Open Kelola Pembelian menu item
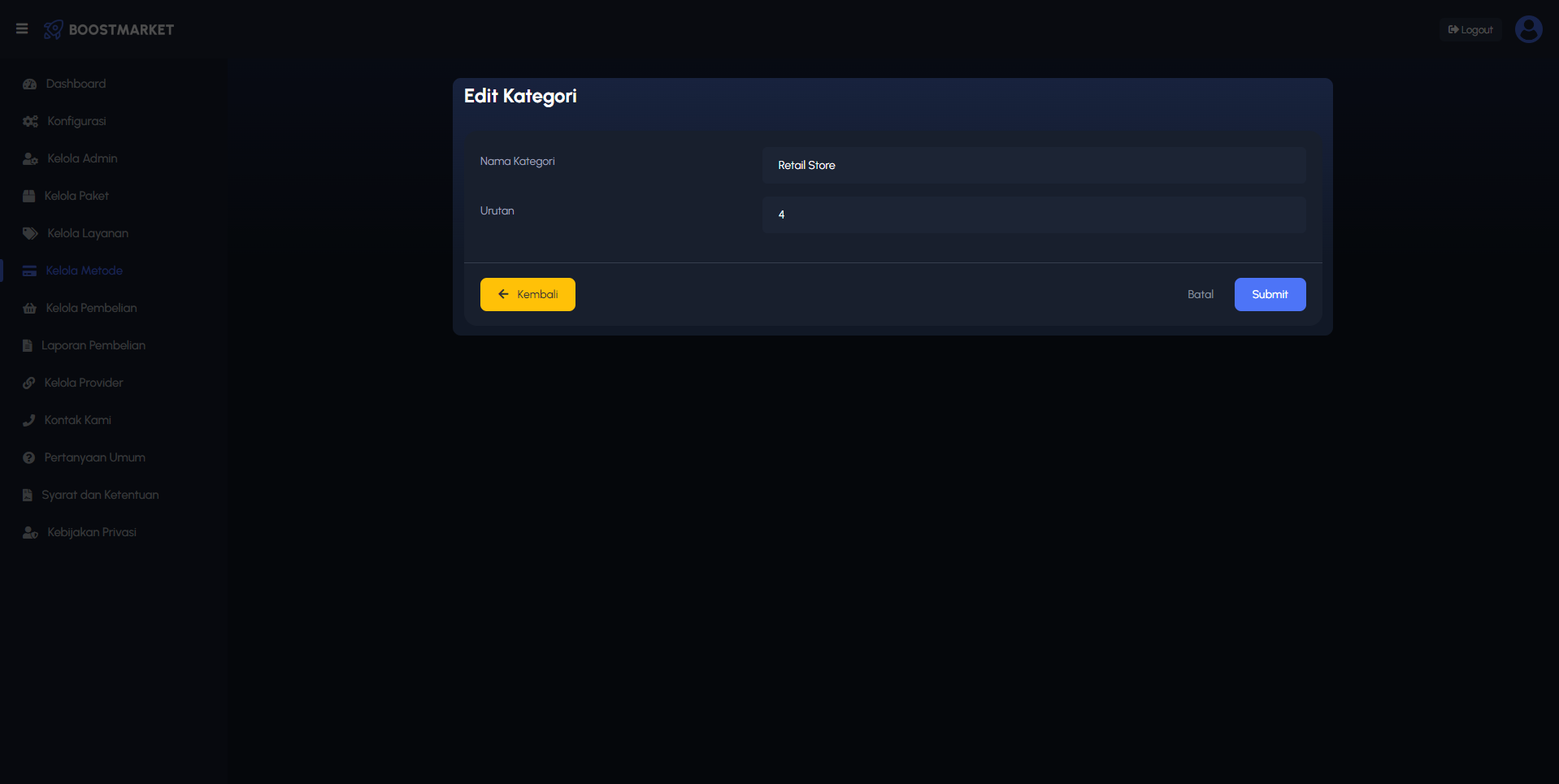Image resolution: width=1559 pixels, height=784 pixels. tap(91, 308)
